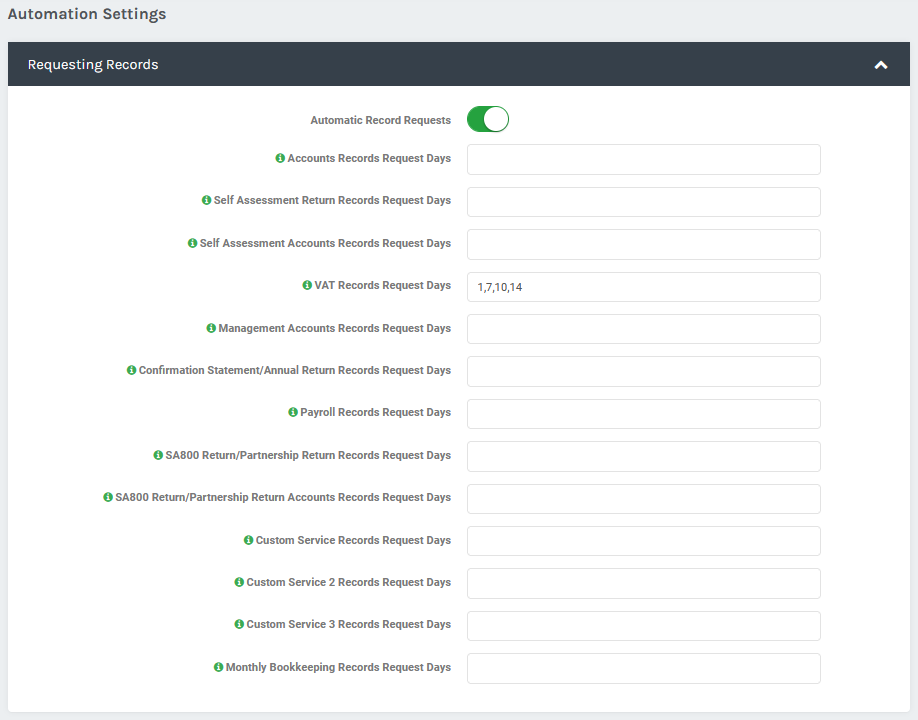Click info icon beside SA800 Return Accounts Records

point(108,497)
